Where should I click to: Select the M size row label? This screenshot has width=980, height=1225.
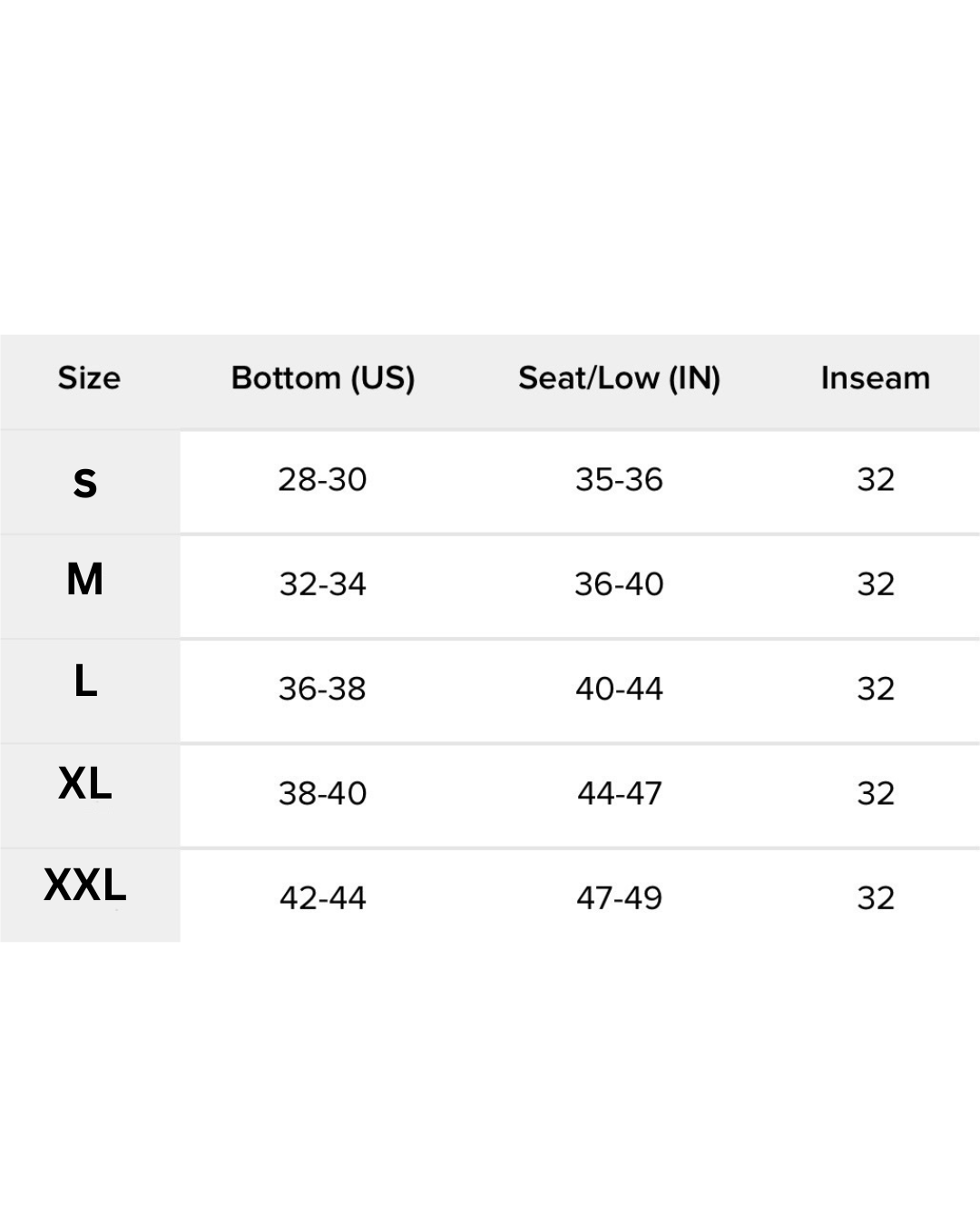point(85,579)
